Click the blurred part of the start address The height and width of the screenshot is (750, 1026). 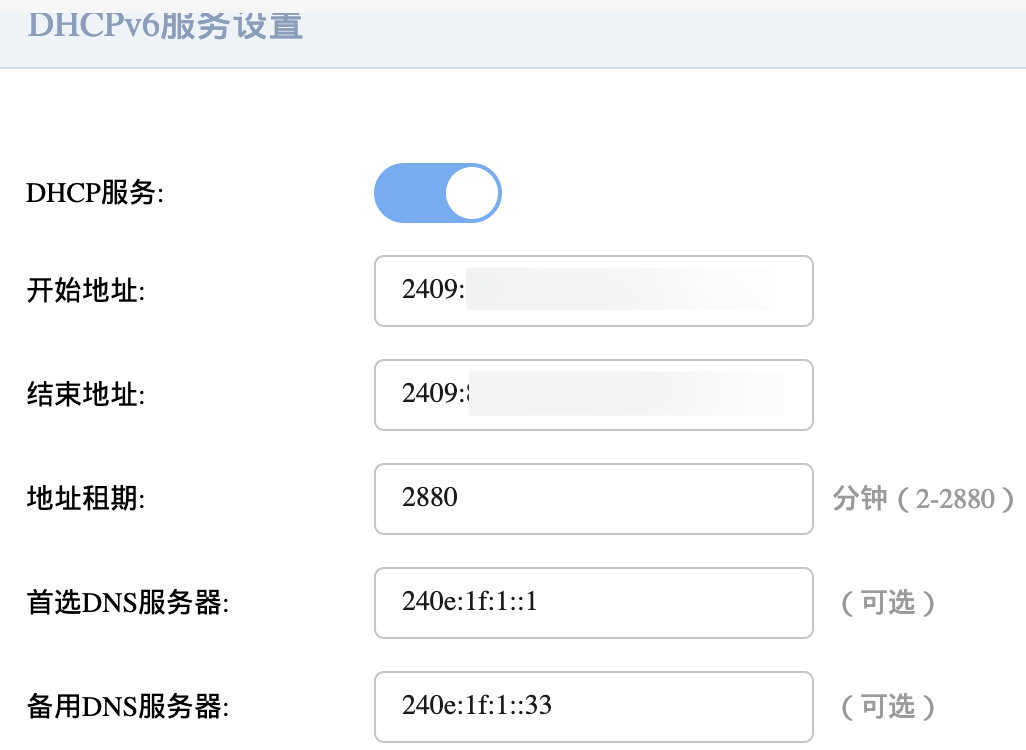click(x=617, y=291)
